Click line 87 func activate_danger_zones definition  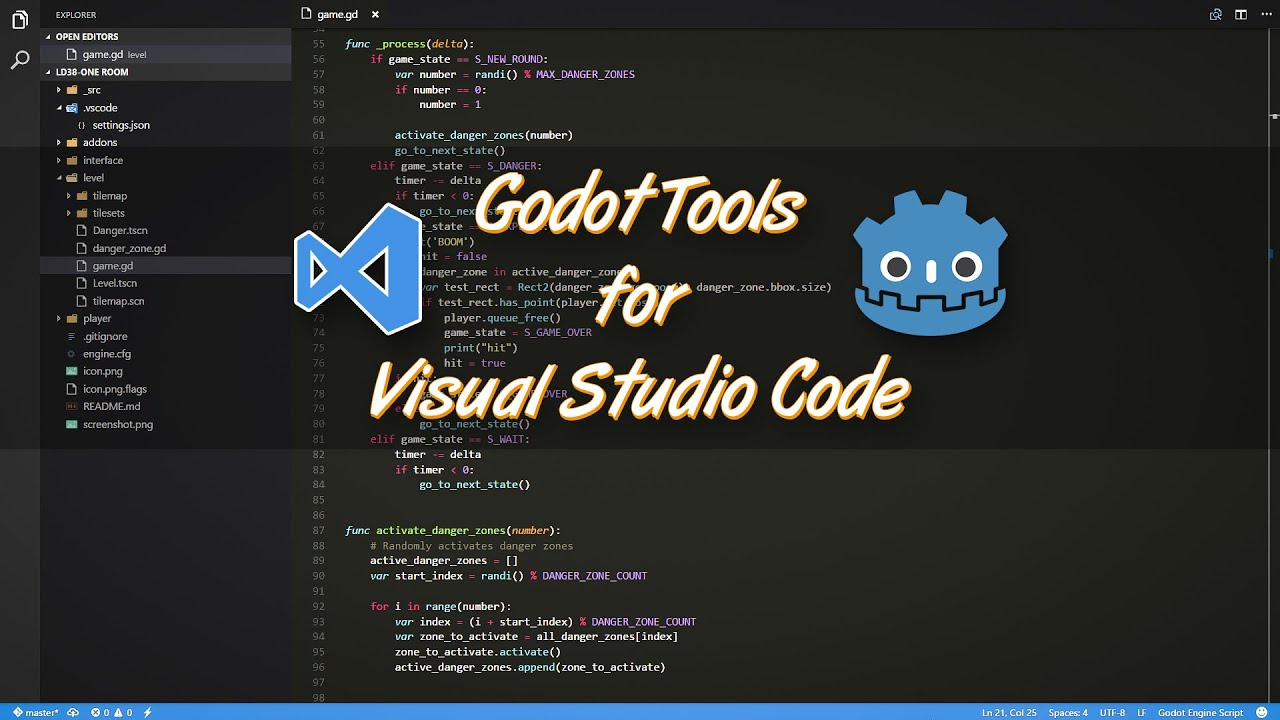pyautogui.click(x=453, y=530)
